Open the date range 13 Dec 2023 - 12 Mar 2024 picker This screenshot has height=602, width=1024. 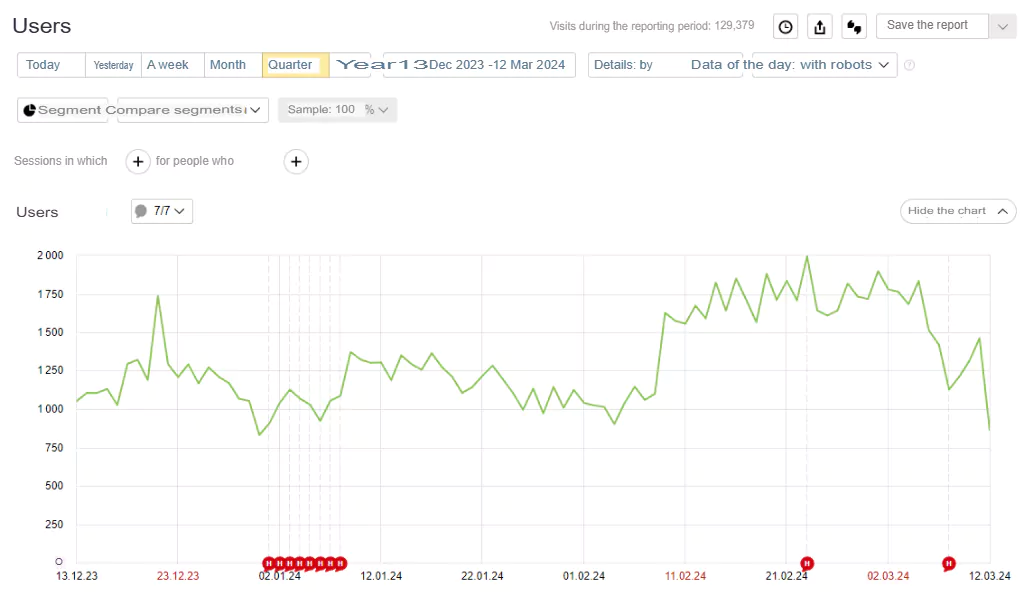coord(479,65)
